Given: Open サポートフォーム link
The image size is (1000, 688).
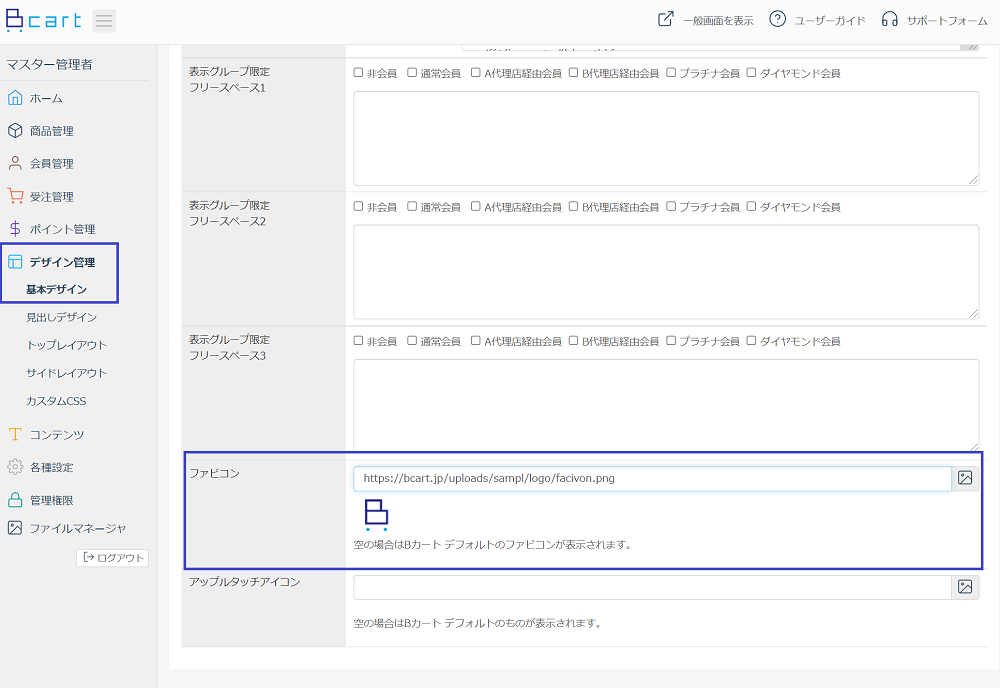Looking at the screenshot, I should (947, 20).
